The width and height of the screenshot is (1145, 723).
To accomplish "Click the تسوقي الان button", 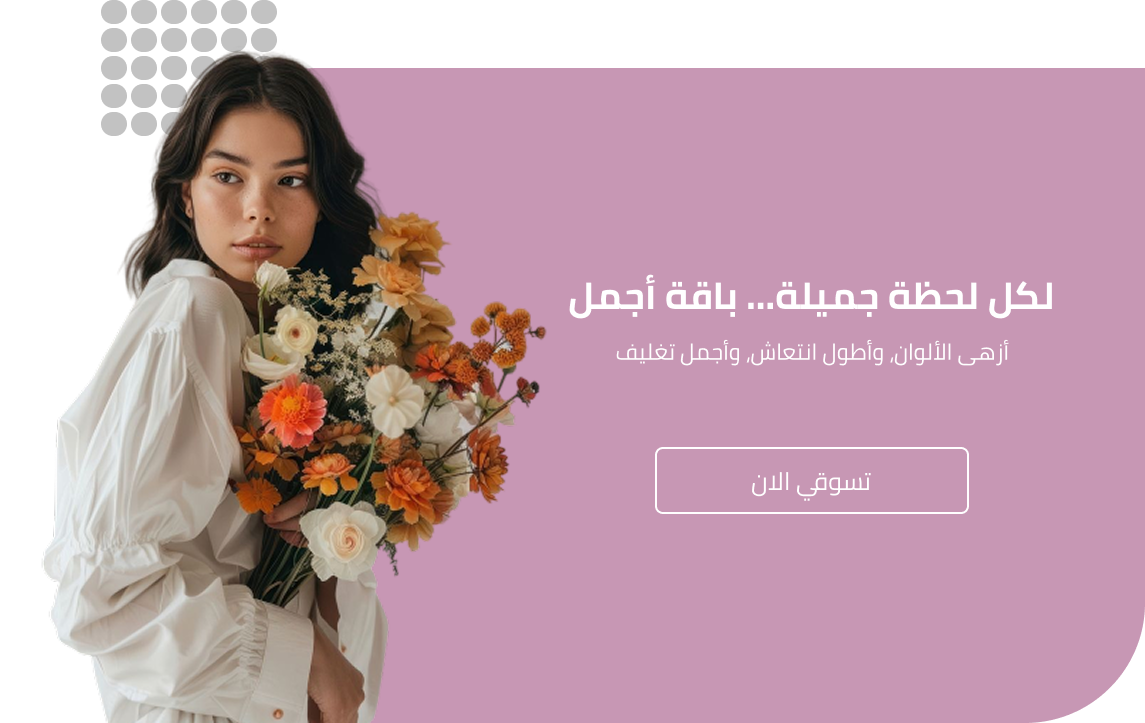I will click(x=811, y=481).
